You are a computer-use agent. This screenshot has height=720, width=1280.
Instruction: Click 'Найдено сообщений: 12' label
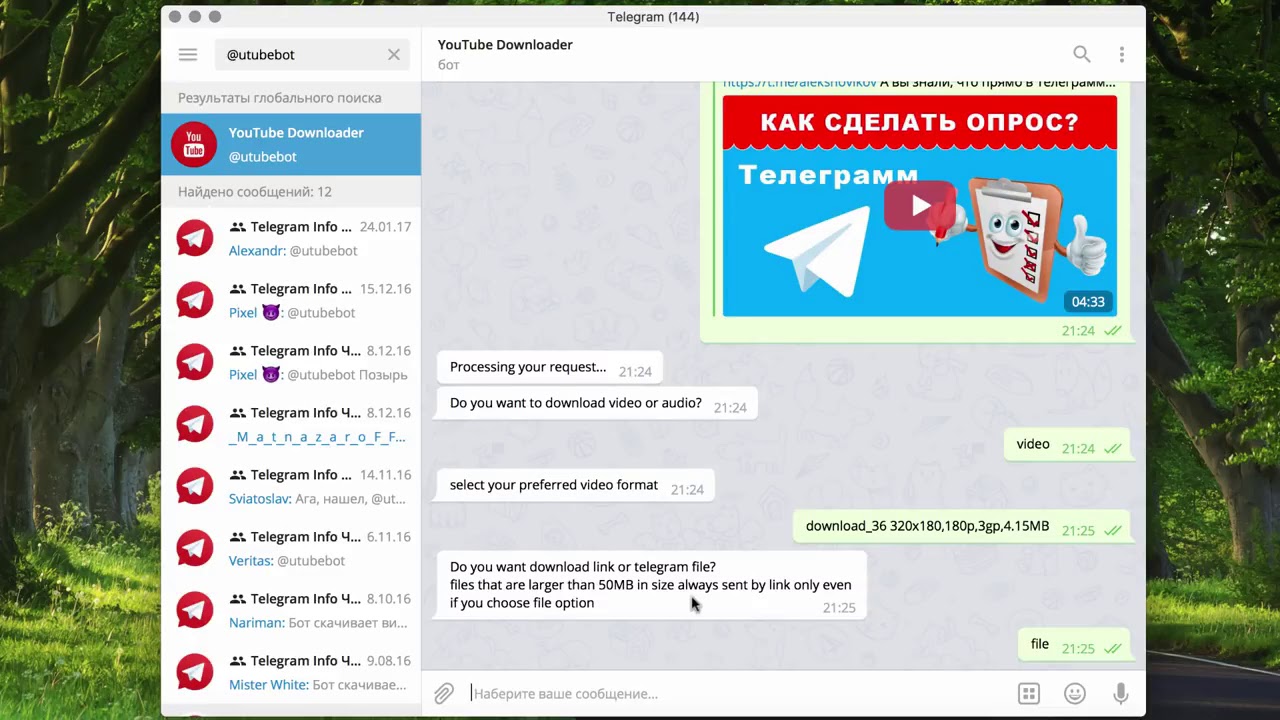tap(255, 192)
